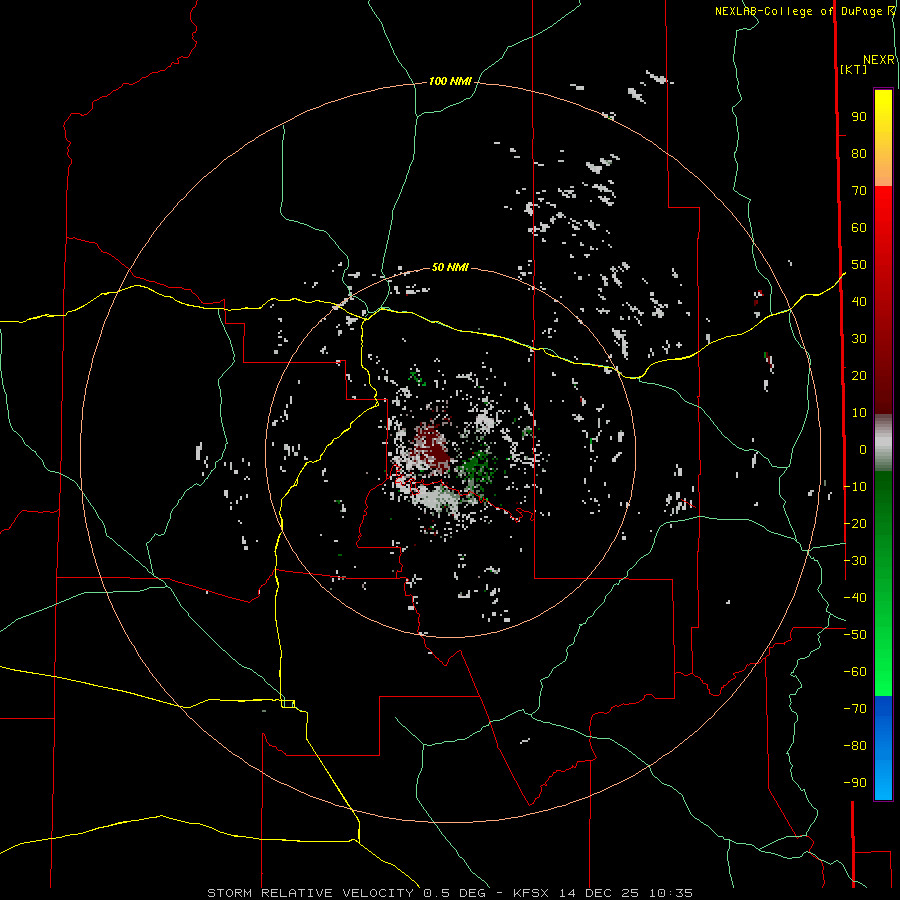Image resolution: width=900 pixels, height=900 pixels.
Task: Select the 80 value on the velocity scale
Action: (859, 154)
